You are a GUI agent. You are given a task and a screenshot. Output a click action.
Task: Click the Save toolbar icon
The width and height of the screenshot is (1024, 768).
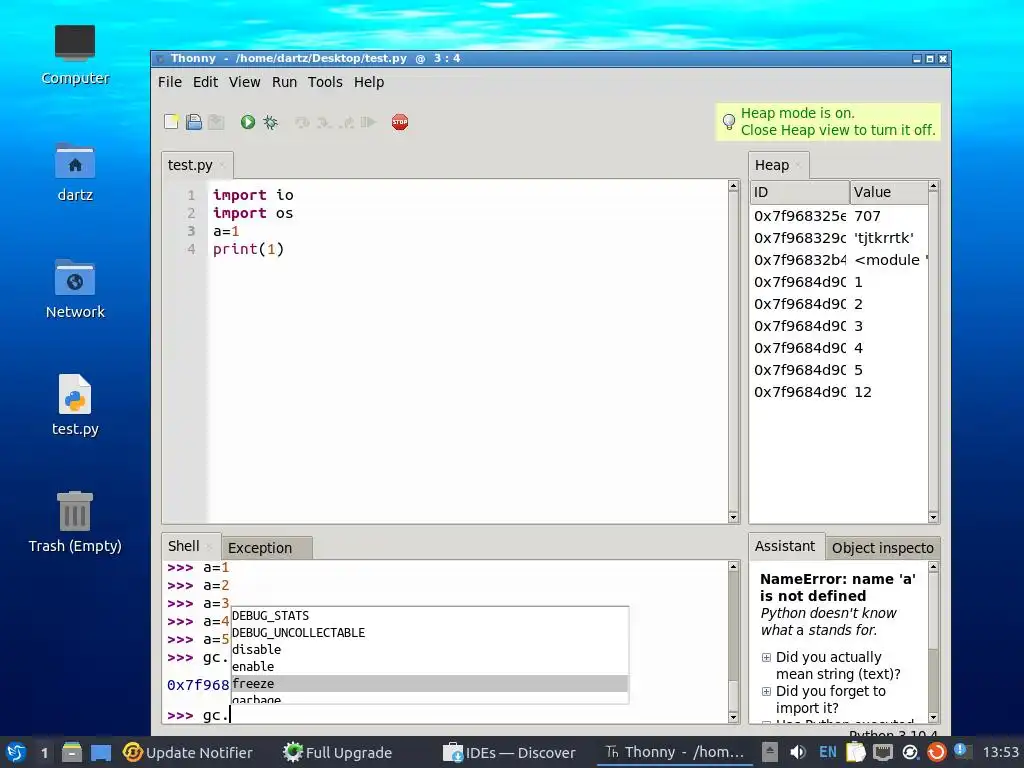[216, 122]
